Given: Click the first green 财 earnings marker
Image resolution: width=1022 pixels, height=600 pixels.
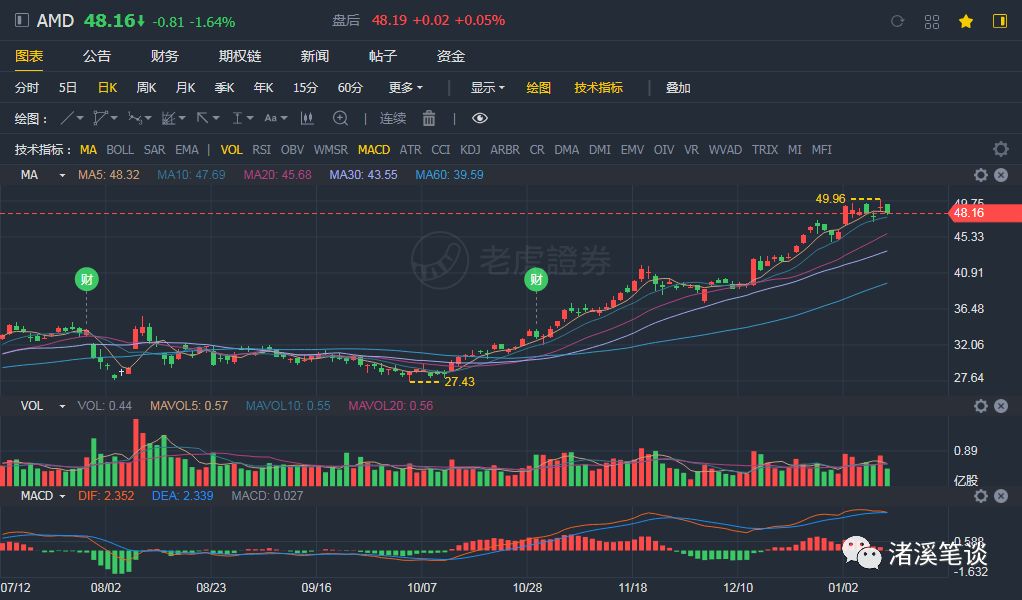Looking at the screenshot, I should click(x=87, y=279).
